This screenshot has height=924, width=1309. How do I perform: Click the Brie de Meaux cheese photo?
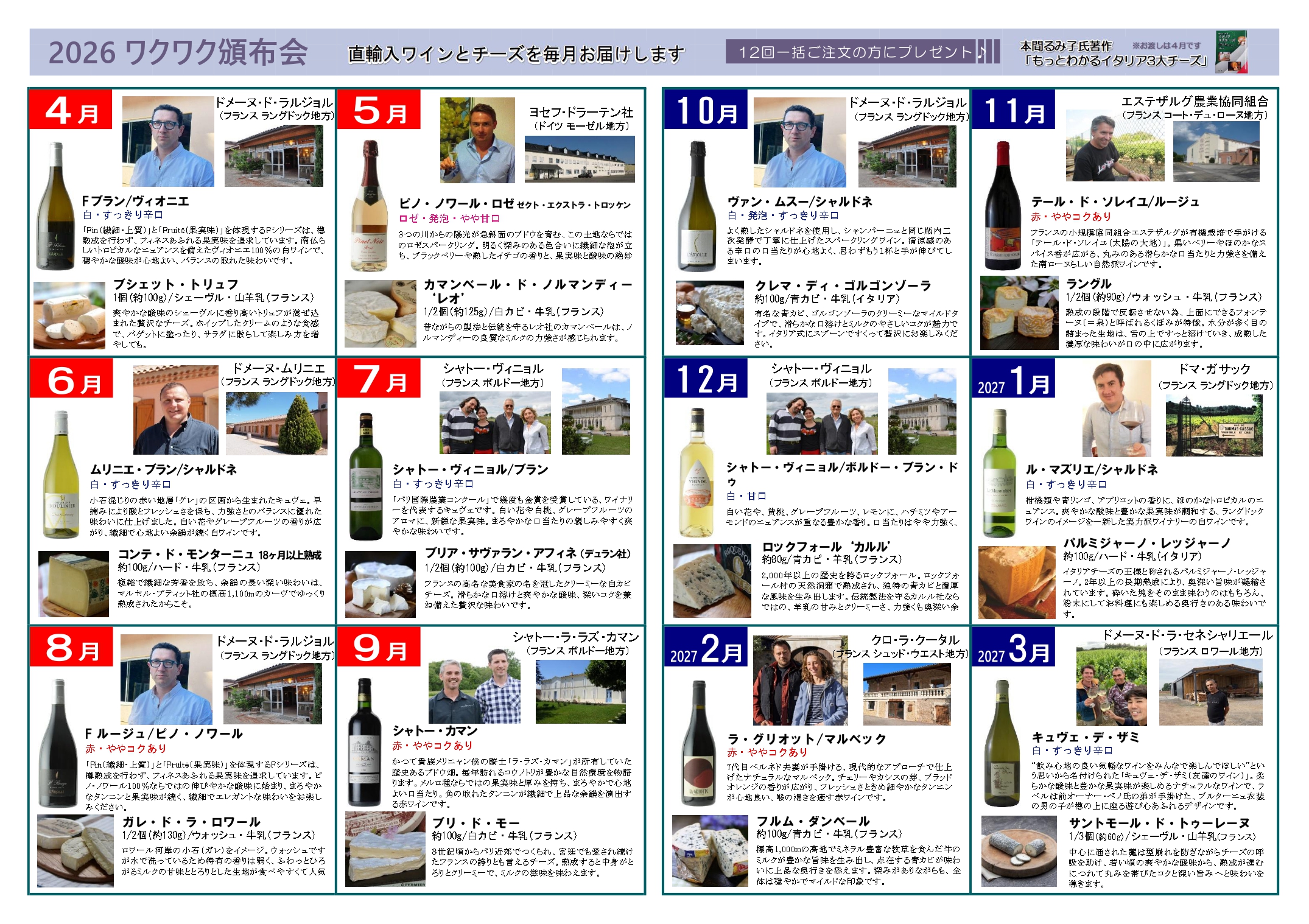point(385,849)
